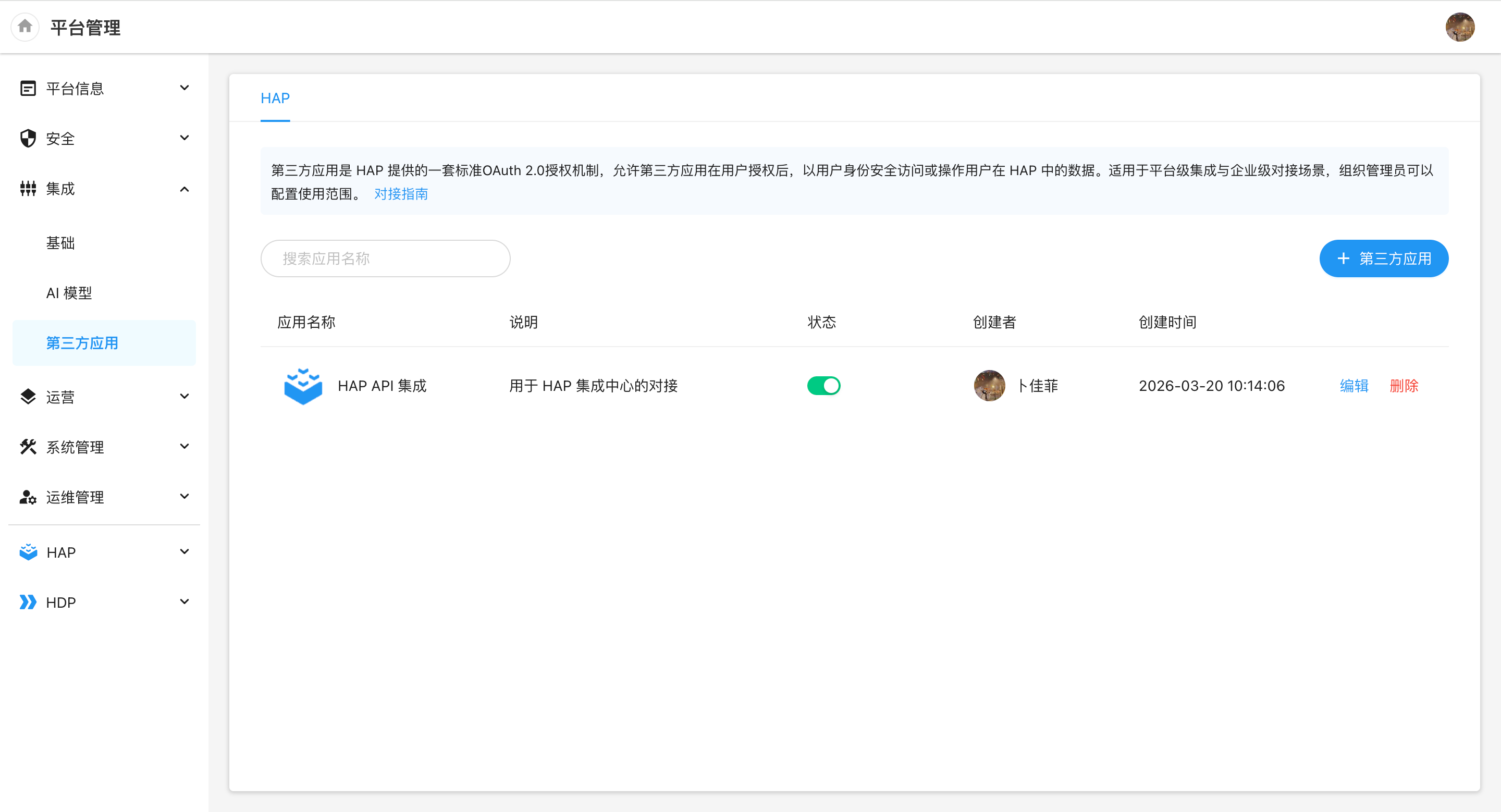Open the 基础 submenu item
Image resolution: width=1501 pixels, height=812 pixels.
click(60, 243)
